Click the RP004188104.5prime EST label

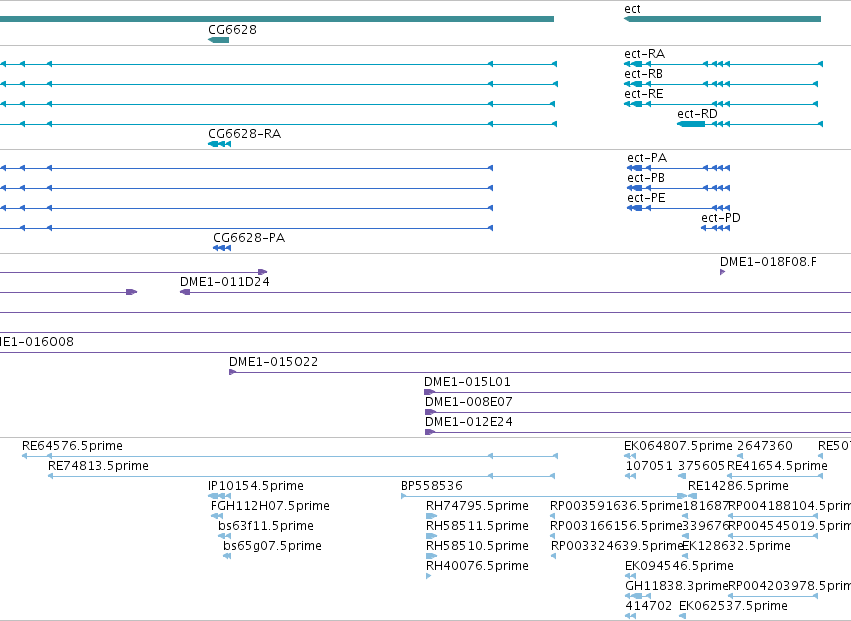coord(790,506)
